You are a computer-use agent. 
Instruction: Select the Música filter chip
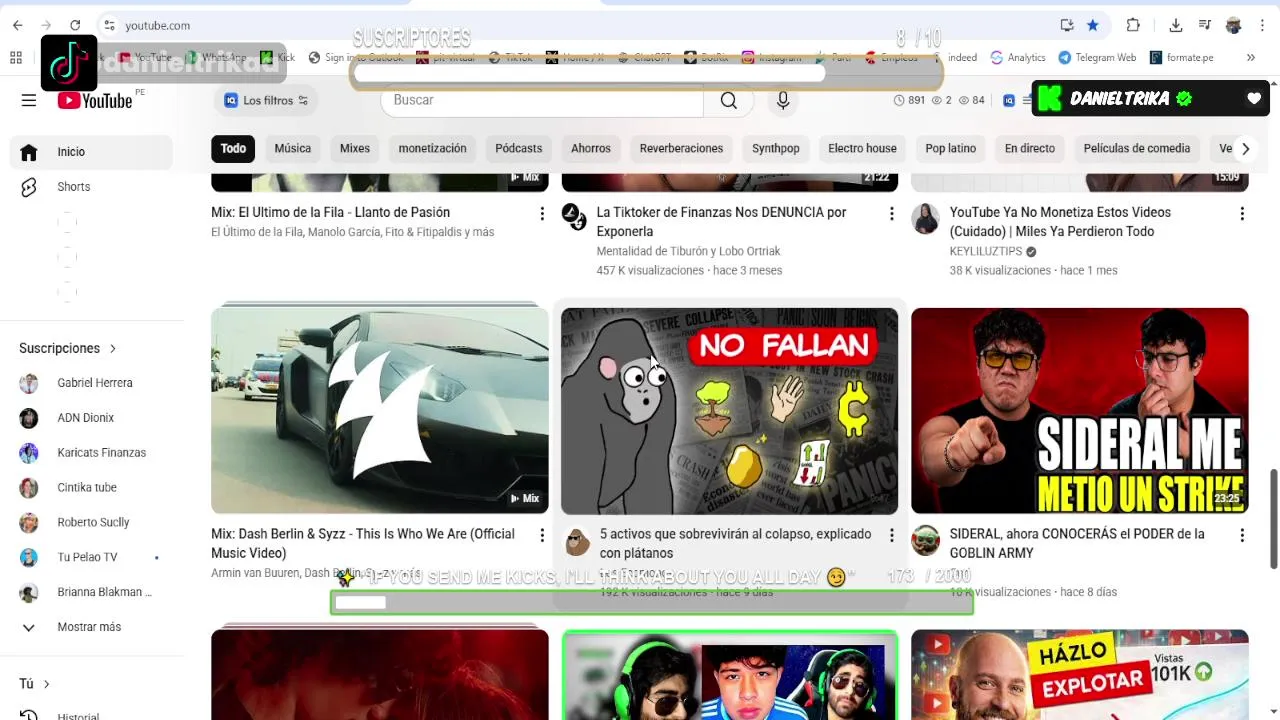293,148
